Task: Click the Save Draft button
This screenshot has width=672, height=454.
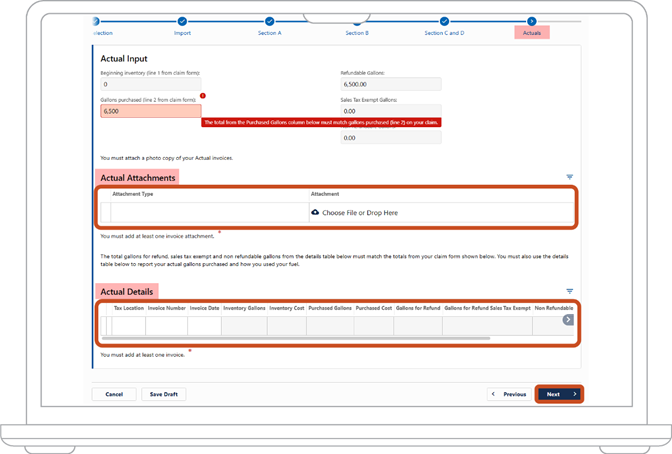Action: point(164,394)
